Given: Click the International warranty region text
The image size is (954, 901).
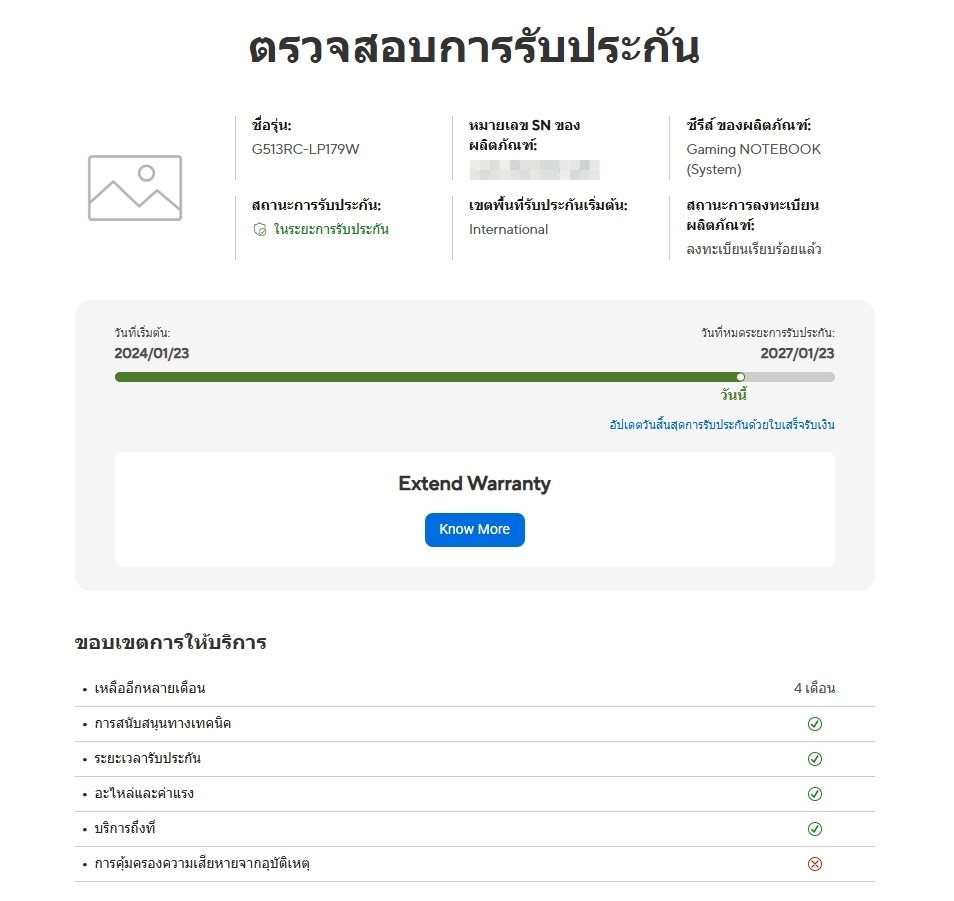Looking at the screenshot, I should click(x=508, y=229).
